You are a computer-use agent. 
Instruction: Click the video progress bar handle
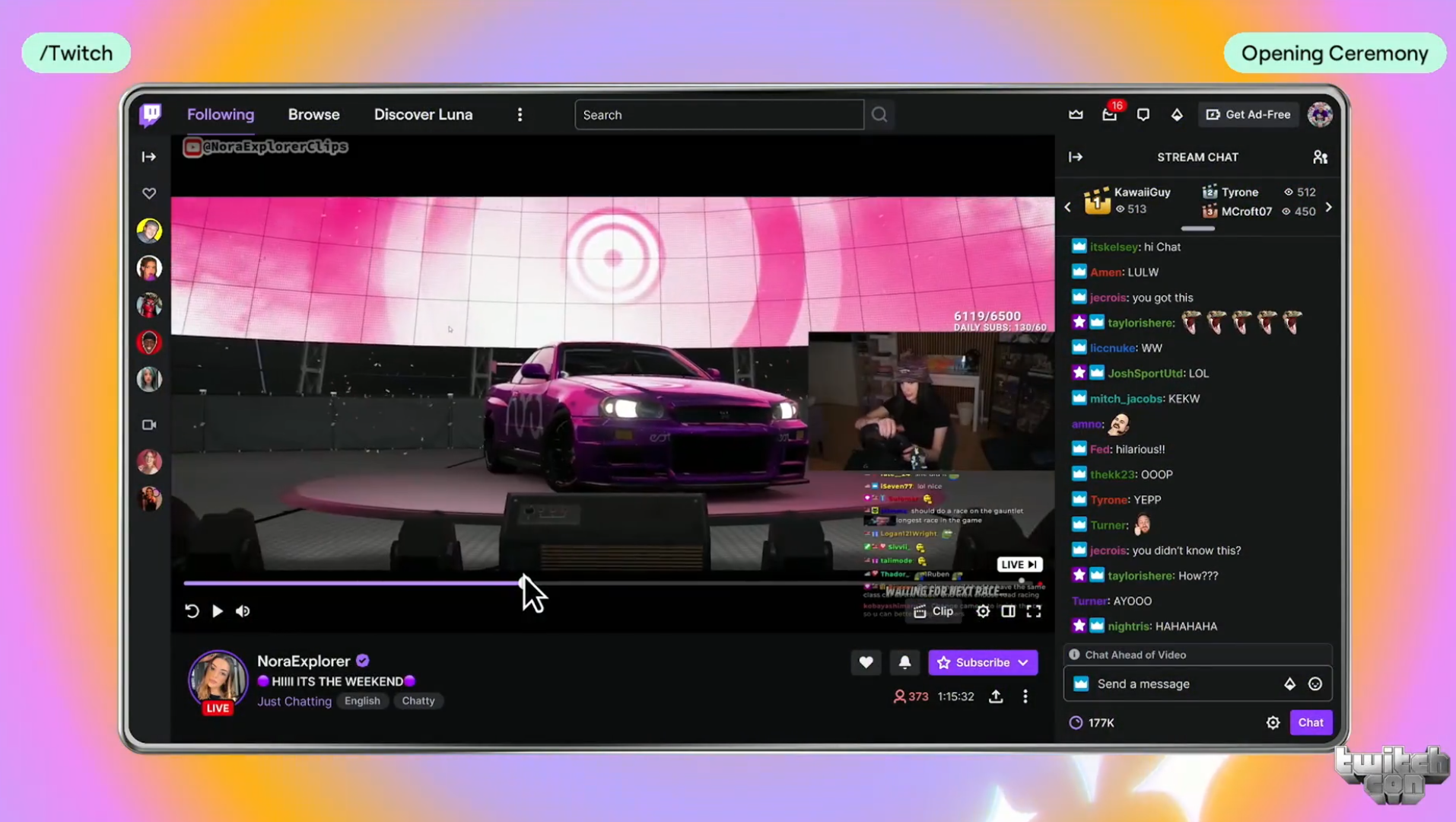[x=523, y=583]
